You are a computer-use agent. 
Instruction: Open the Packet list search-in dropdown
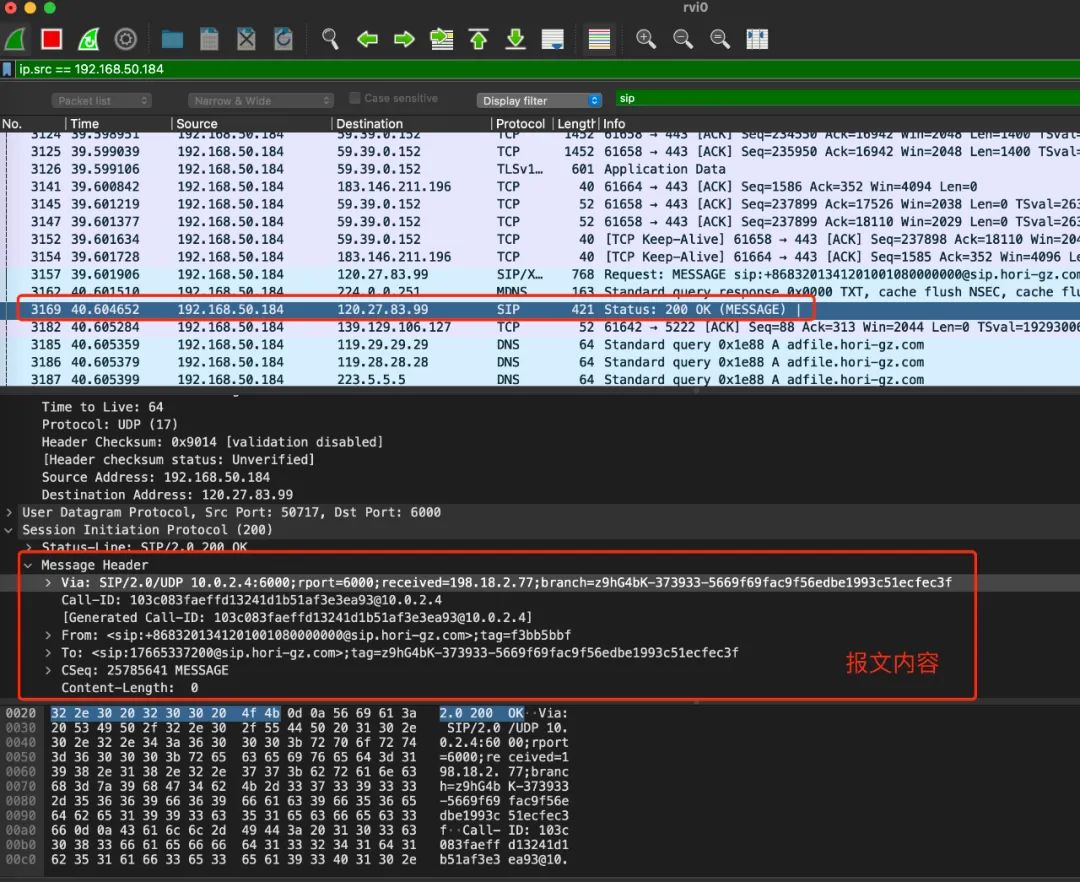pos(101,101)
